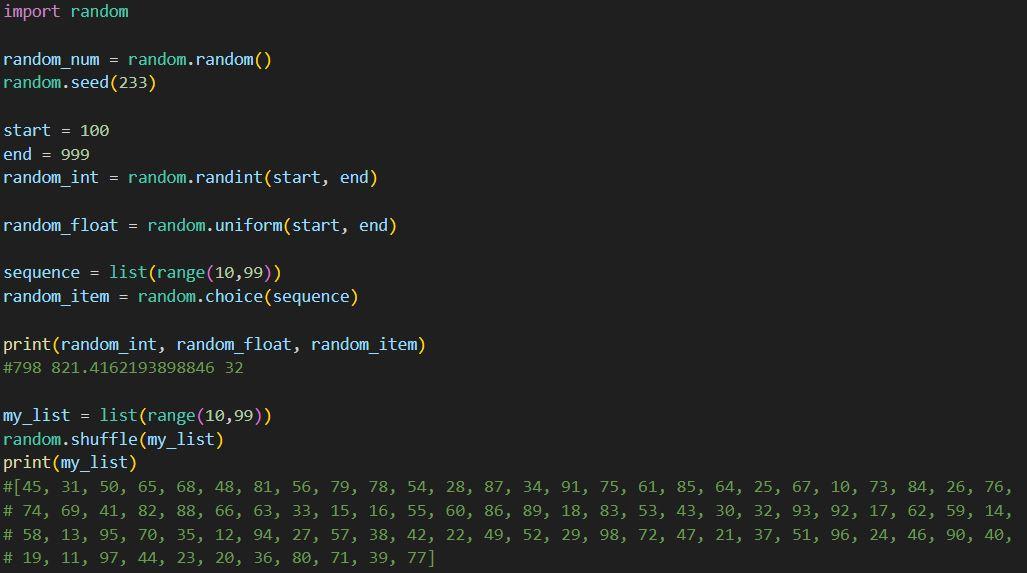Click the random.randint(start, end) assignment line

191,178
